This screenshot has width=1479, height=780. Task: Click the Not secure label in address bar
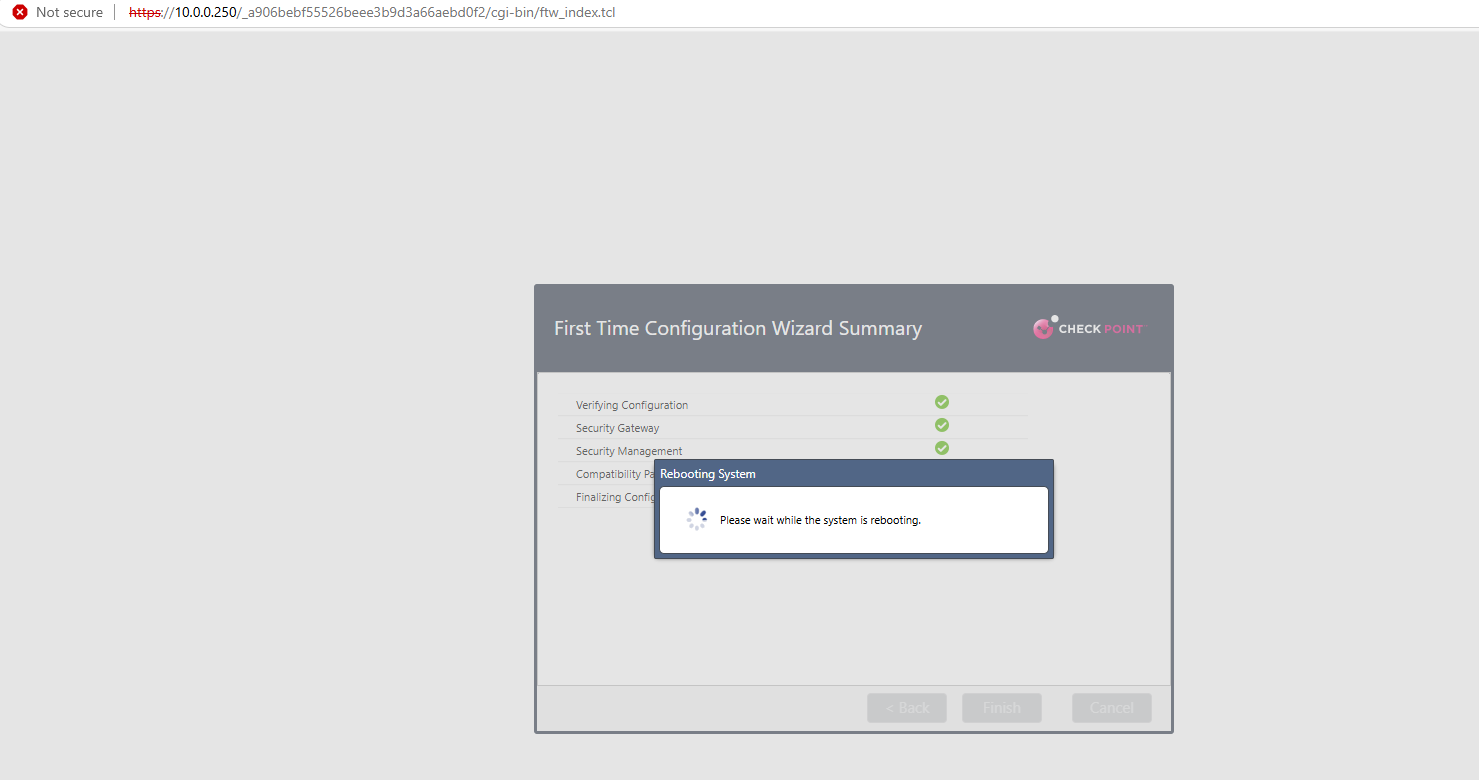tap(69, 12)
